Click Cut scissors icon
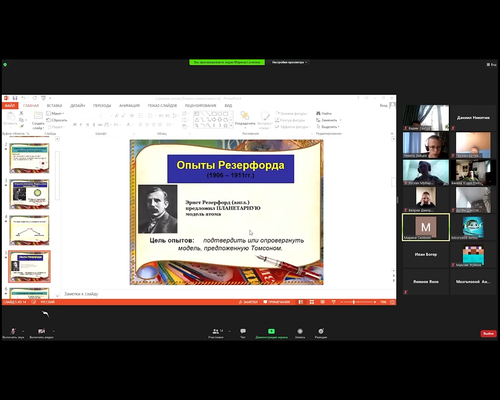500x400 pixels. coord(21,113)
